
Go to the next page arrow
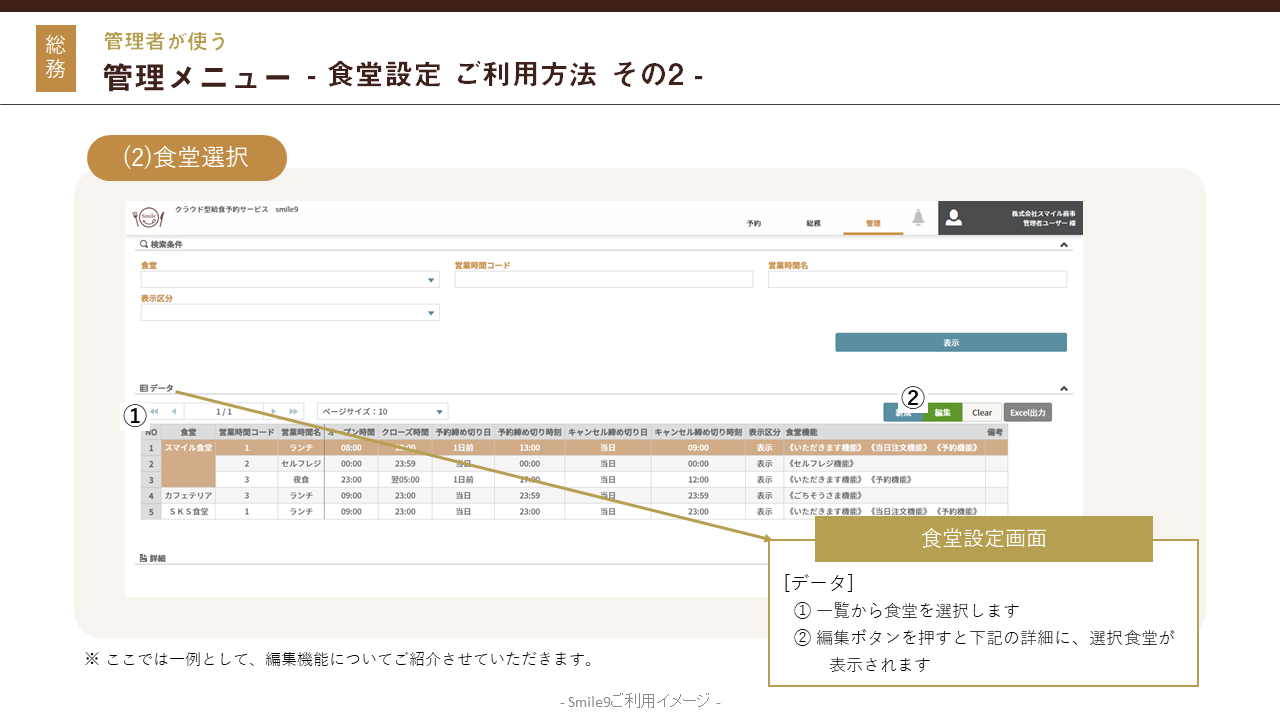pyautogui.click(x=274, y=411)
